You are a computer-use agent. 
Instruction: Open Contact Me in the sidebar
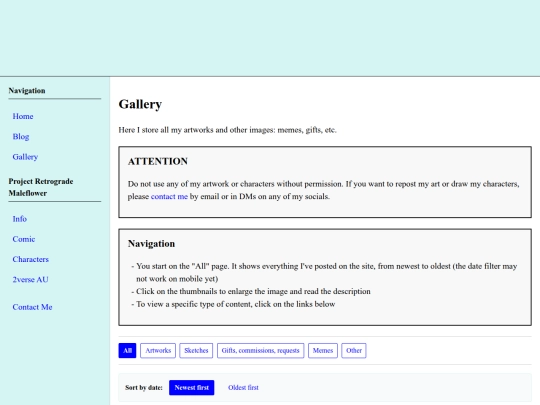click(32, 307)
